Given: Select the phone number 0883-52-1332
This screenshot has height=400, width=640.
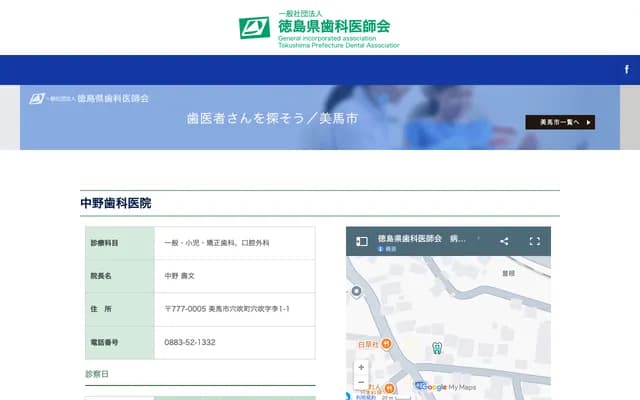Looking at the screenshot, I should point(190,342).
